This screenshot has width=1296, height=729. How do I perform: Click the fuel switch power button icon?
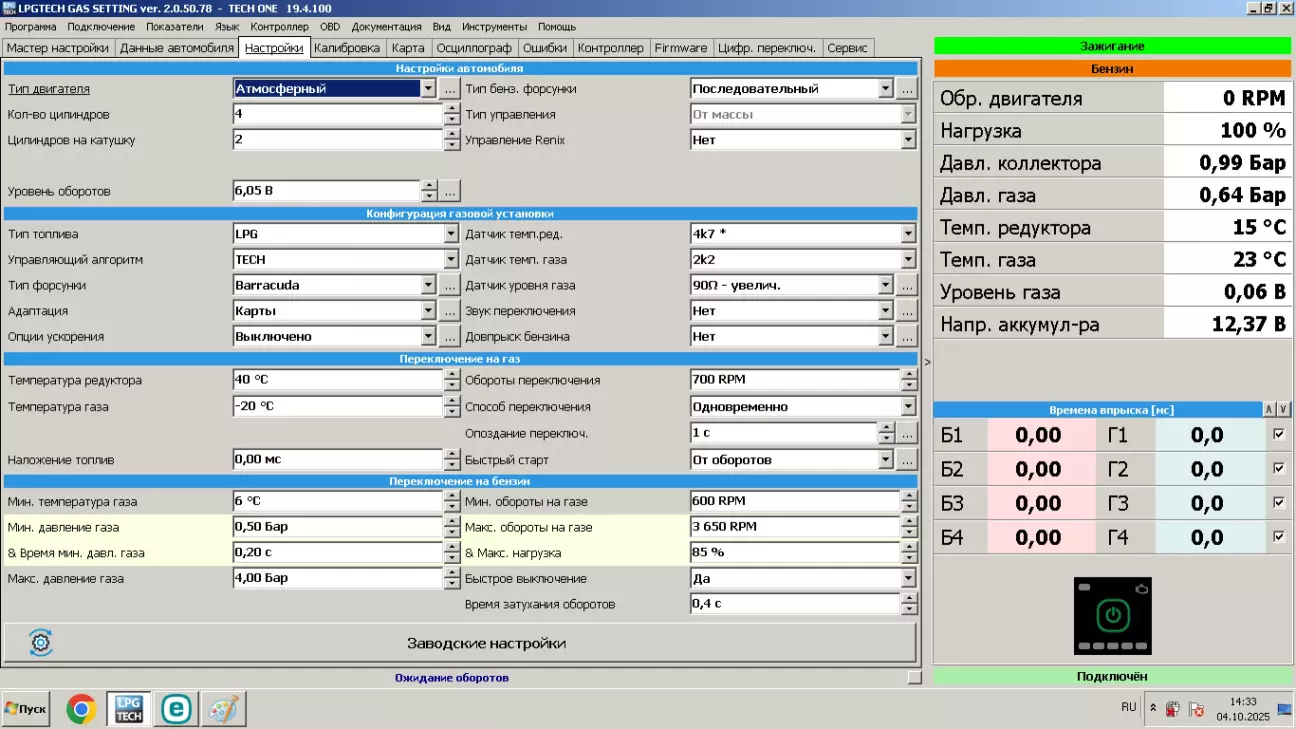click(1112, 615)
